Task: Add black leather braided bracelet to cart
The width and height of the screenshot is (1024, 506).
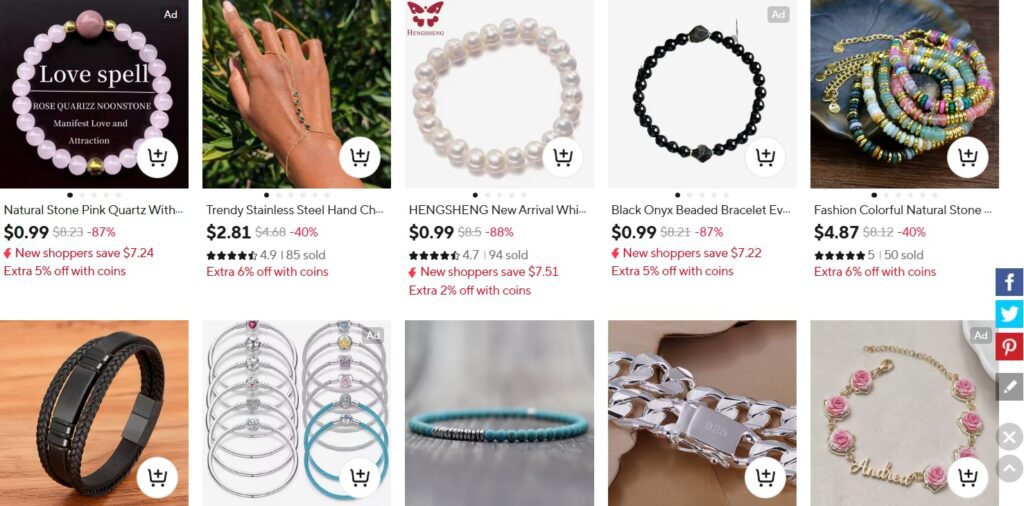Action: coord(157,477)
